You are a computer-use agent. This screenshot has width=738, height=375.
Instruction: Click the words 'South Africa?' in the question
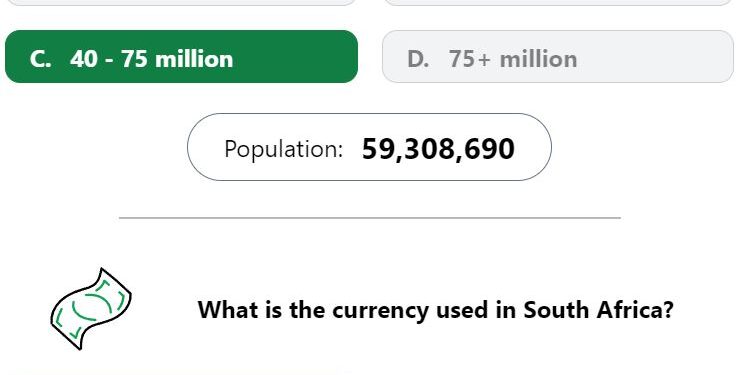point(599,310)
